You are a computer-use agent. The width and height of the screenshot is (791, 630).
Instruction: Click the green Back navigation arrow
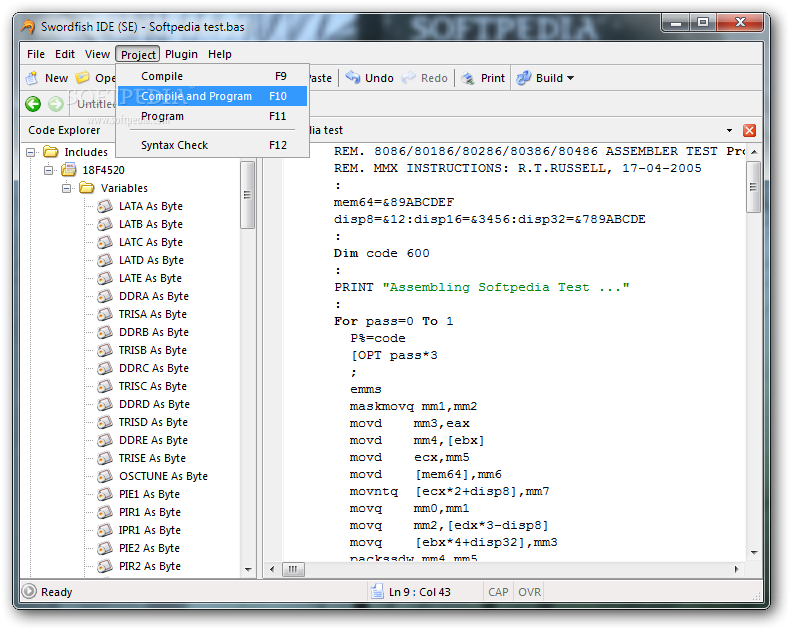33,104
